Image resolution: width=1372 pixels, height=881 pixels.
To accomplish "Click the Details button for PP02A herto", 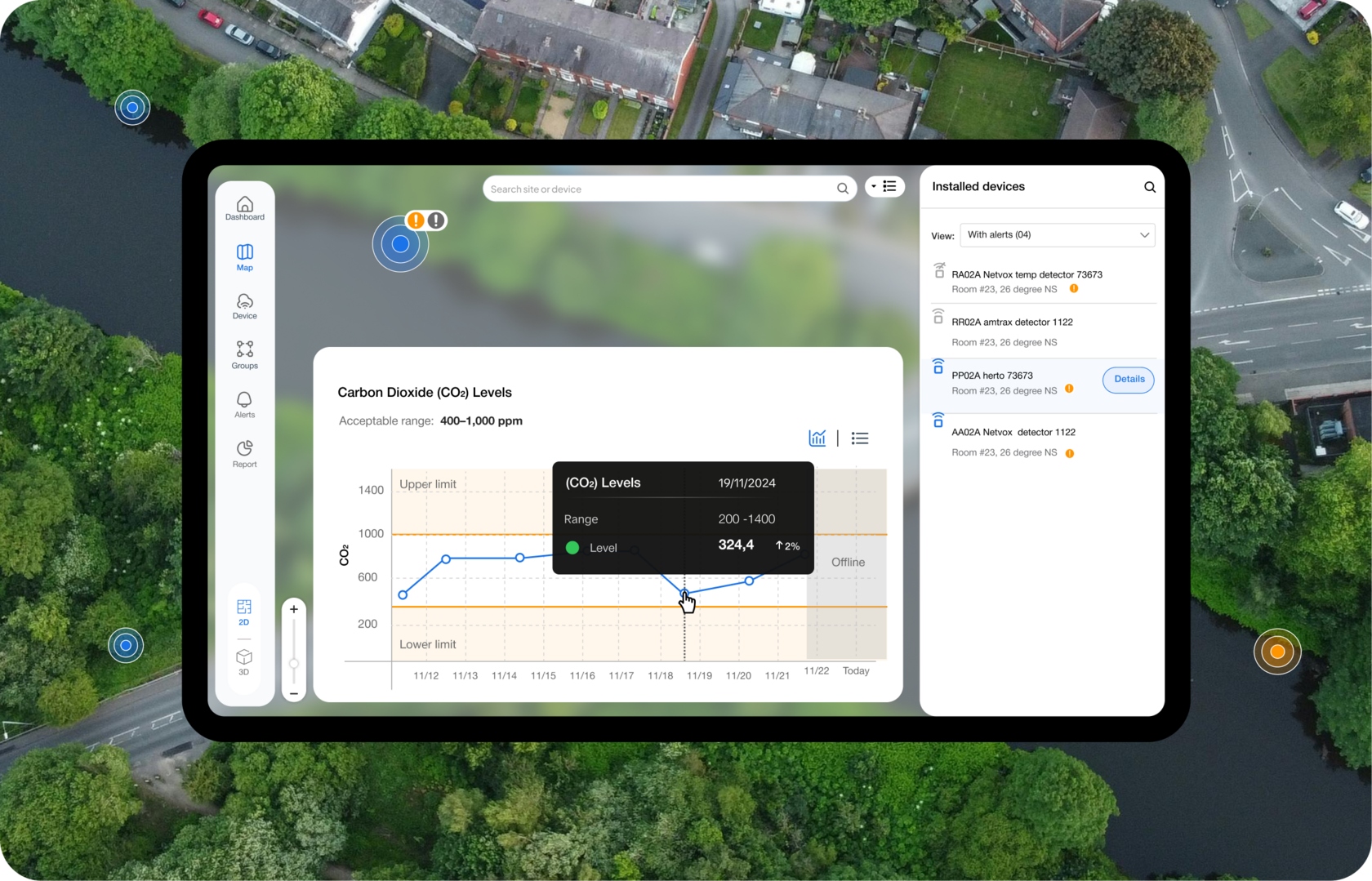I will coord(1129,380).
